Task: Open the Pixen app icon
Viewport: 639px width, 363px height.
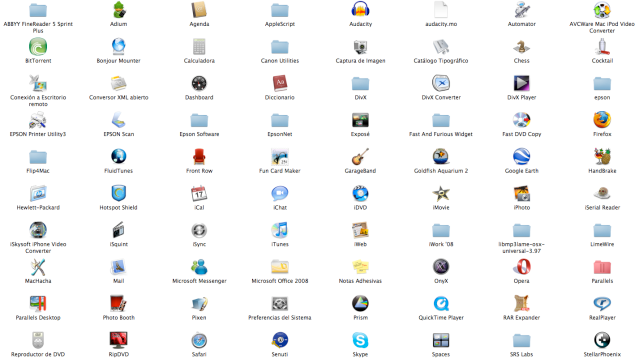Action: click(x=199, y=303)
